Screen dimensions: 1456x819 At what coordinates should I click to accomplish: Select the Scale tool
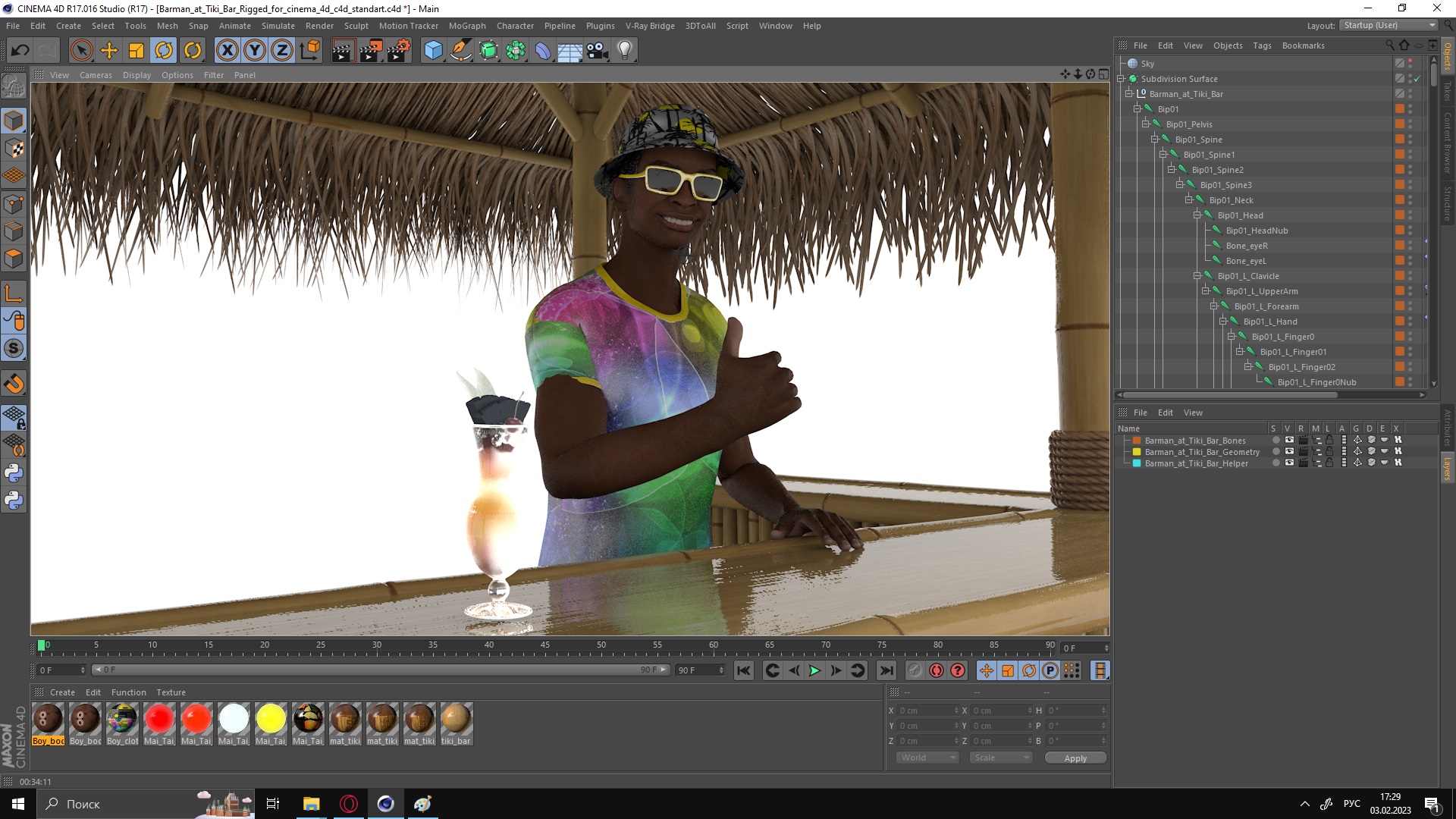point(136,51)
